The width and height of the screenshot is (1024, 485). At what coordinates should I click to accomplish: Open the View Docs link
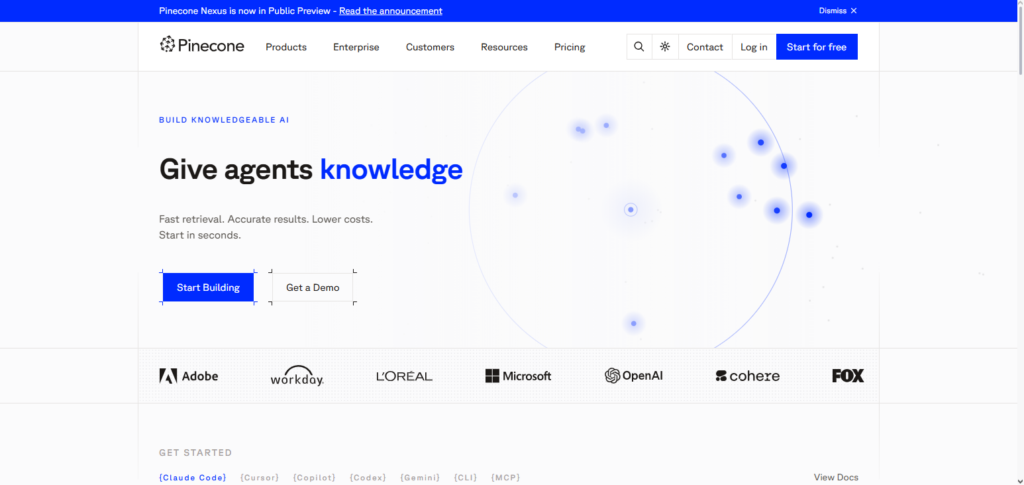[836, 478]
